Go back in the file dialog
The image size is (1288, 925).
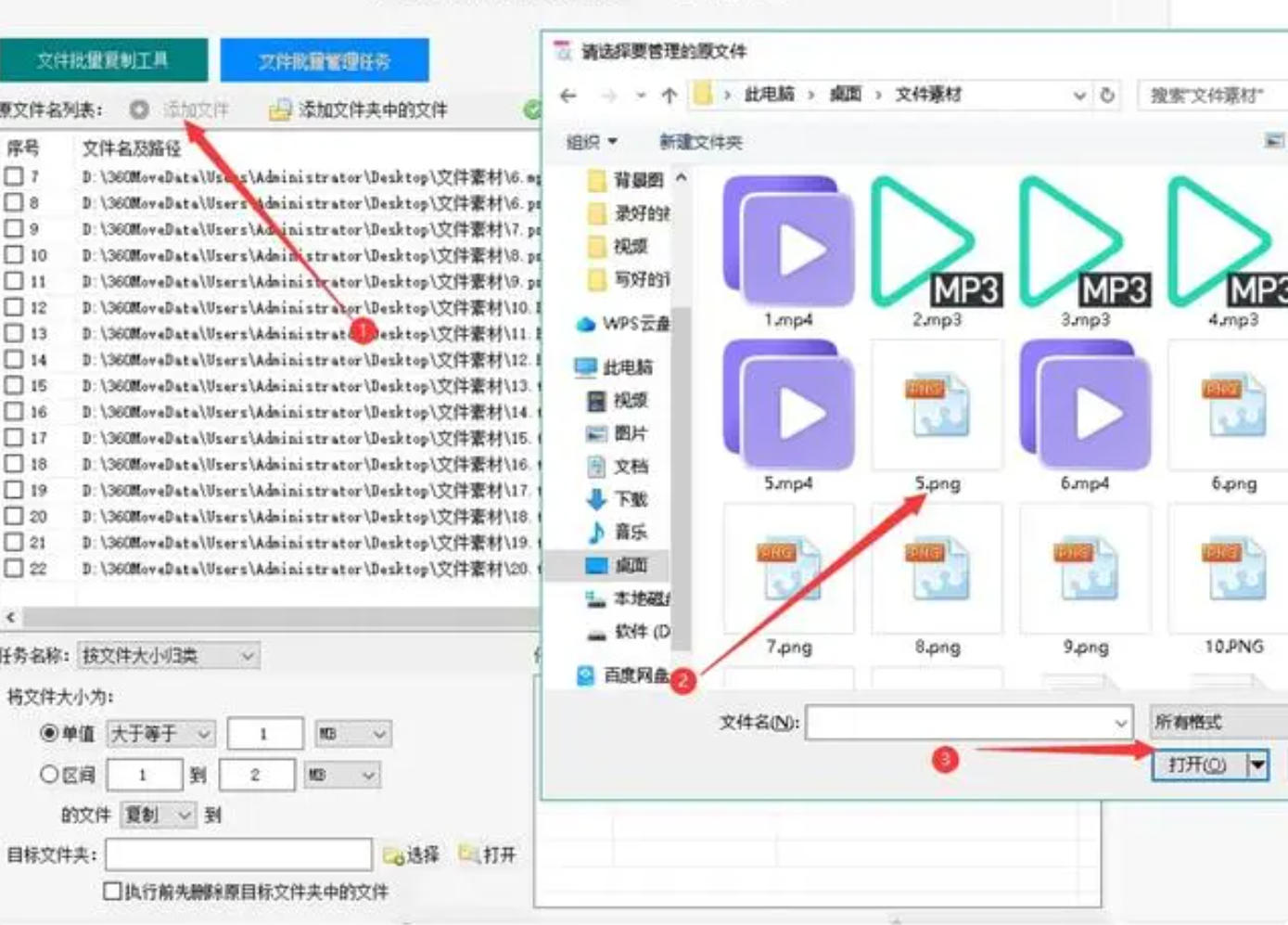568,95
